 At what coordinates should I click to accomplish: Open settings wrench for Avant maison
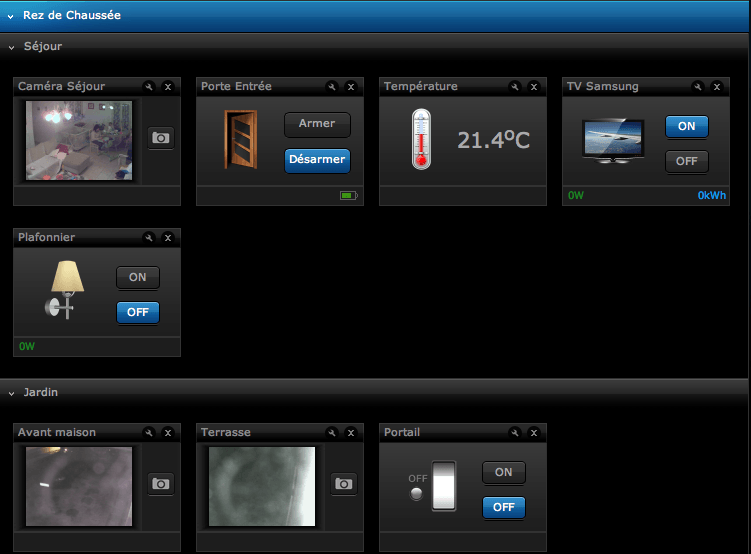[149, 433]
